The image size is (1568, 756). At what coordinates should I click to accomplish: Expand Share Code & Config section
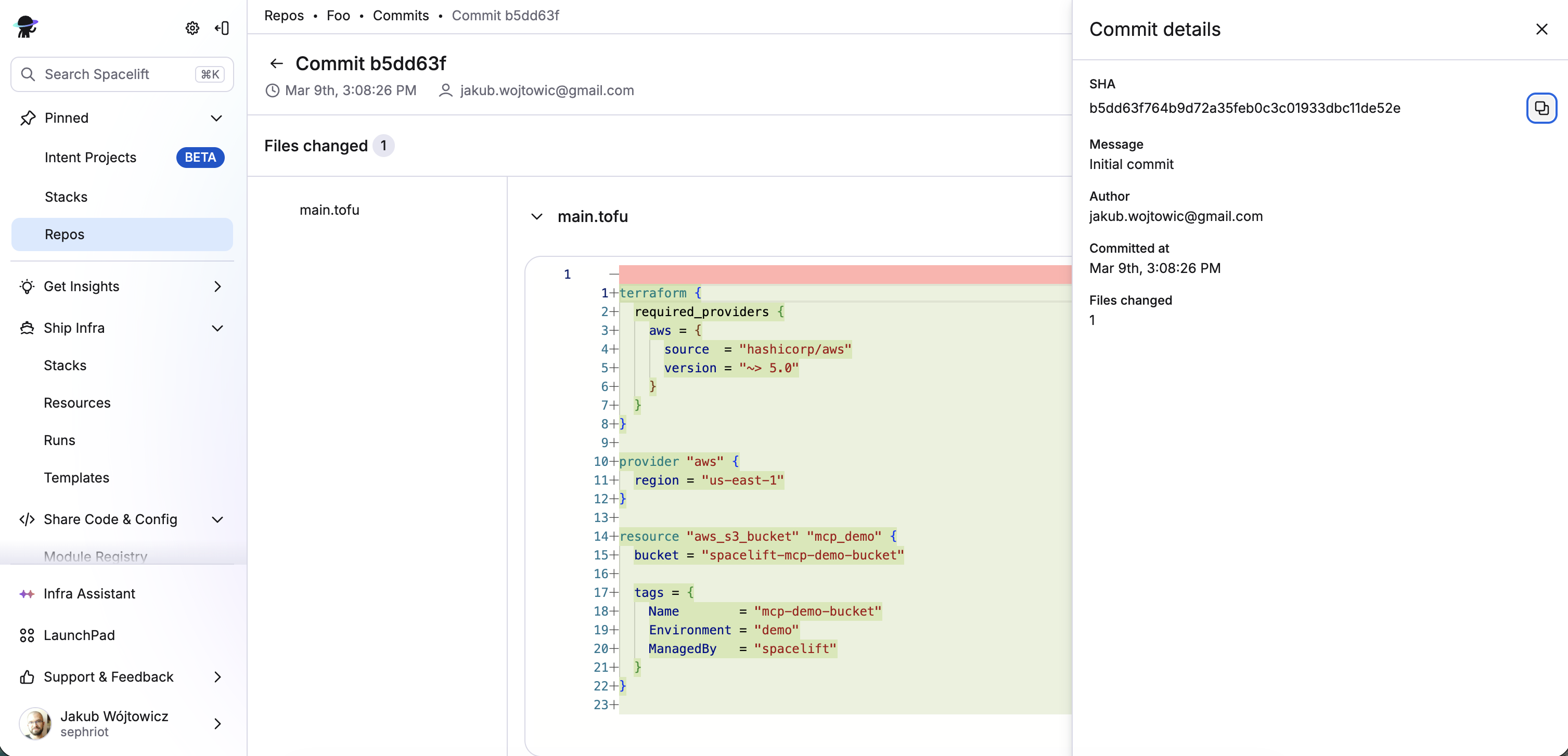click(x=217, y=519)
